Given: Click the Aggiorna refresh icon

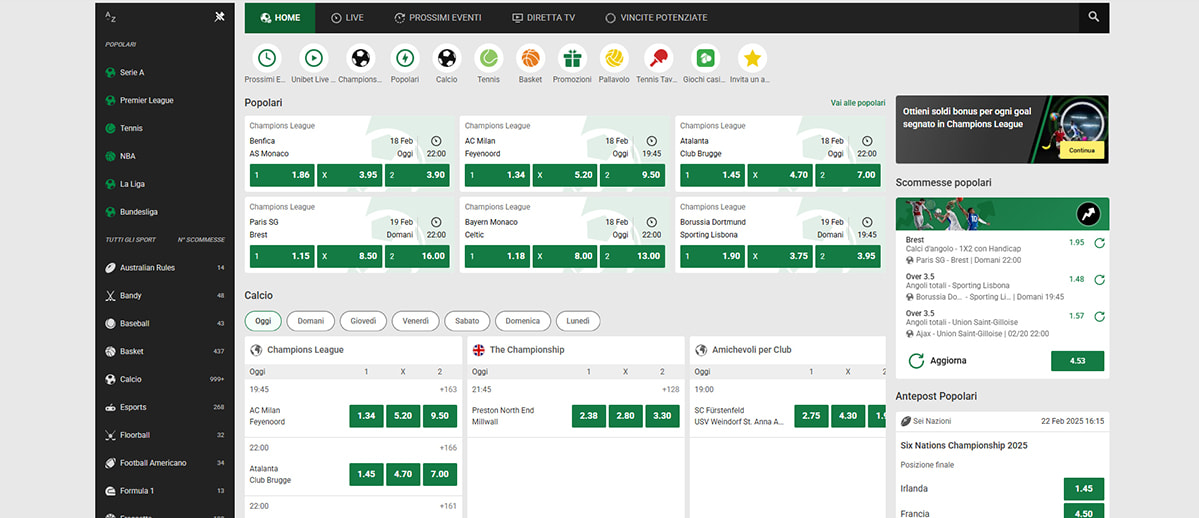Looking at the screenshot, I should pos(916,360).
